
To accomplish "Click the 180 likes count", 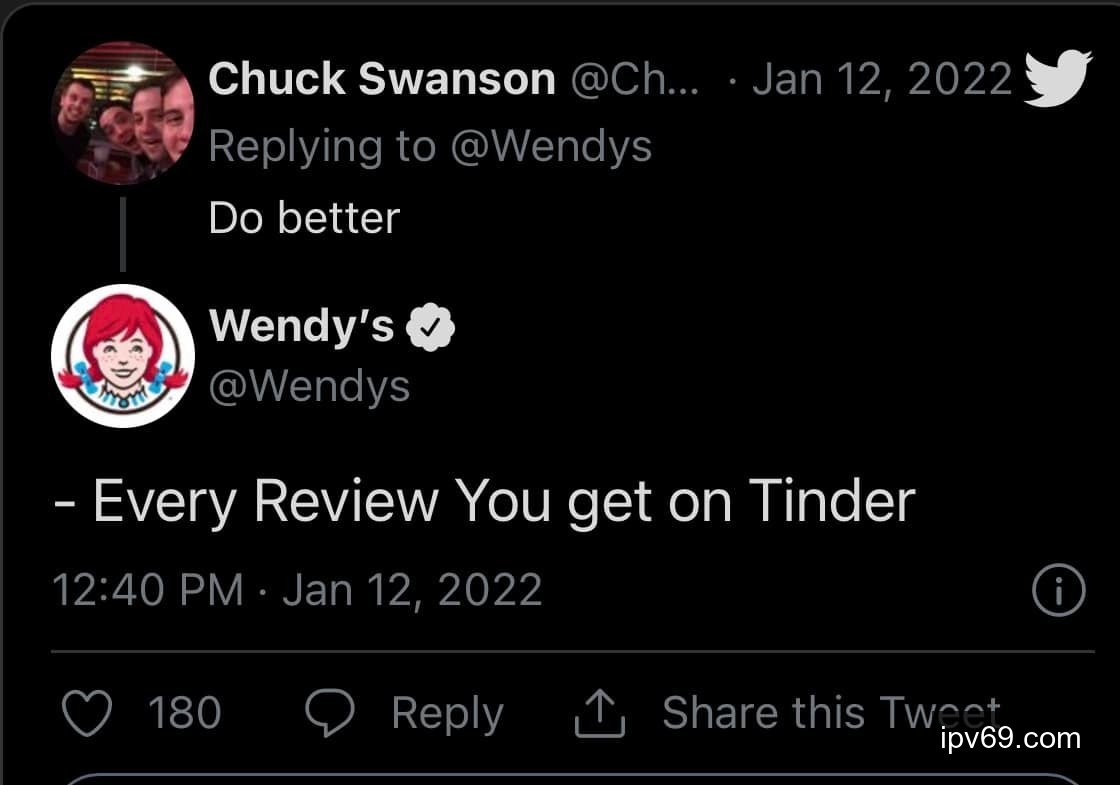I will pos(184,713).
